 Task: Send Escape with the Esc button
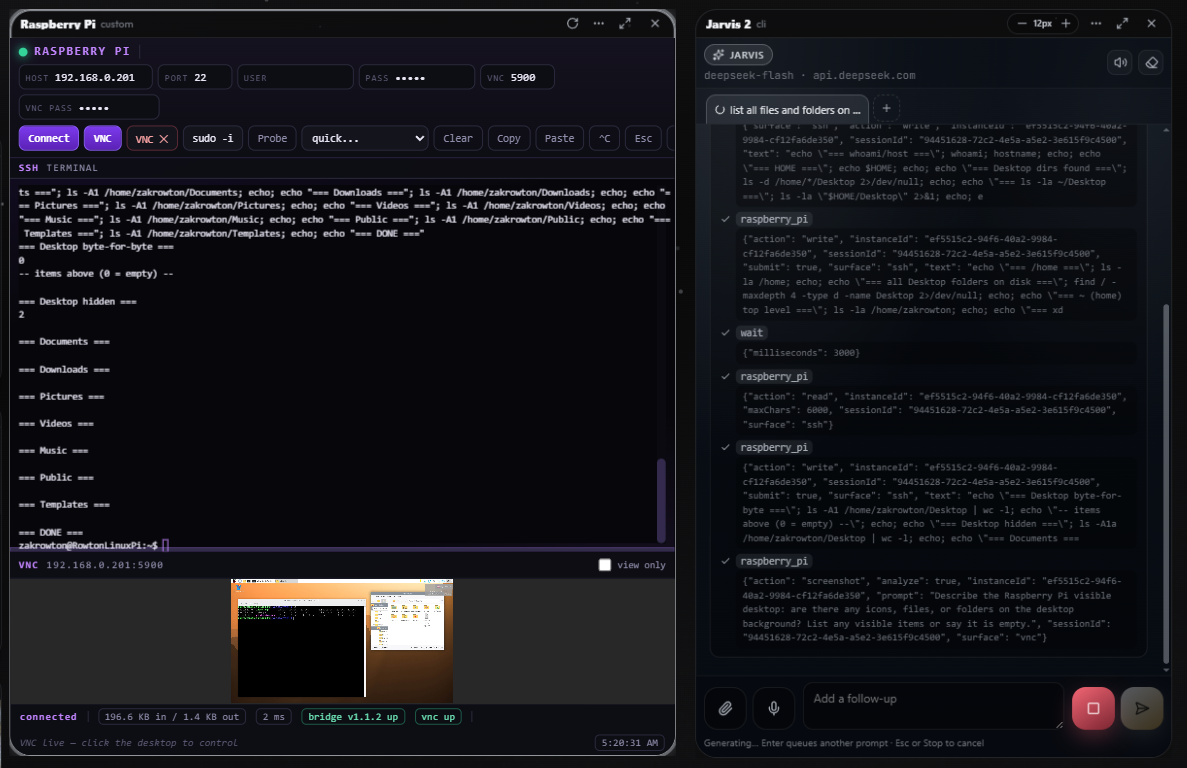643,138
